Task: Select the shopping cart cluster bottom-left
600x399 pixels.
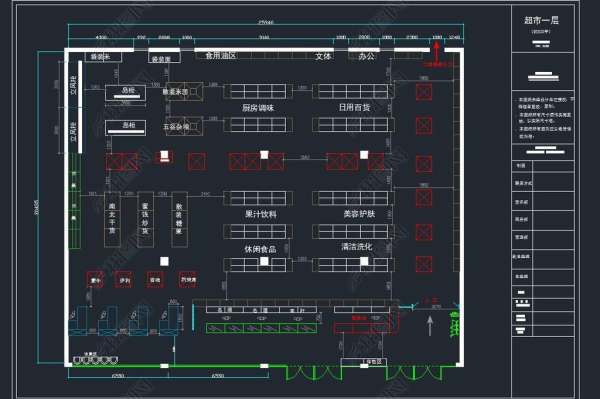Action: coord(95,360)
